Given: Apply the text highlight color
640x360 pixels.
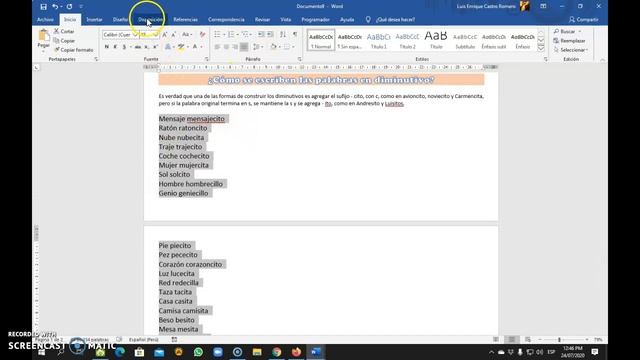Looking at the screenshot, I should coord(181,47).
